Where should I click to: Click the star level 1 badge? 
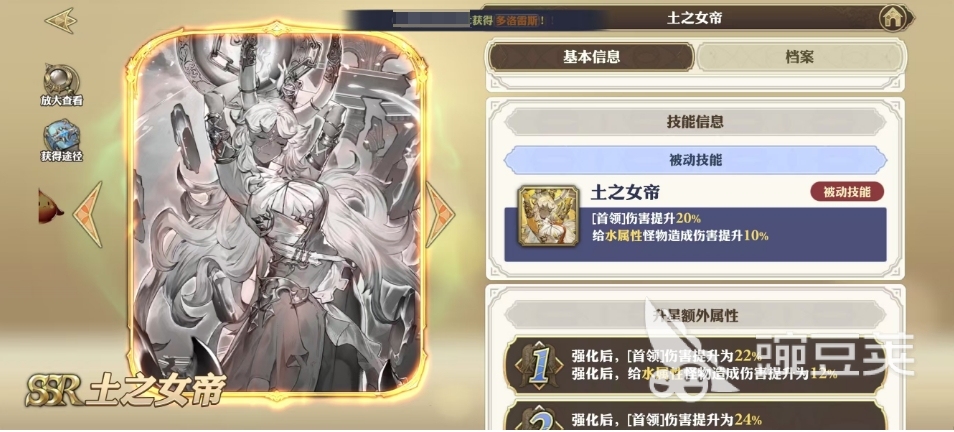tap(538, 364)
